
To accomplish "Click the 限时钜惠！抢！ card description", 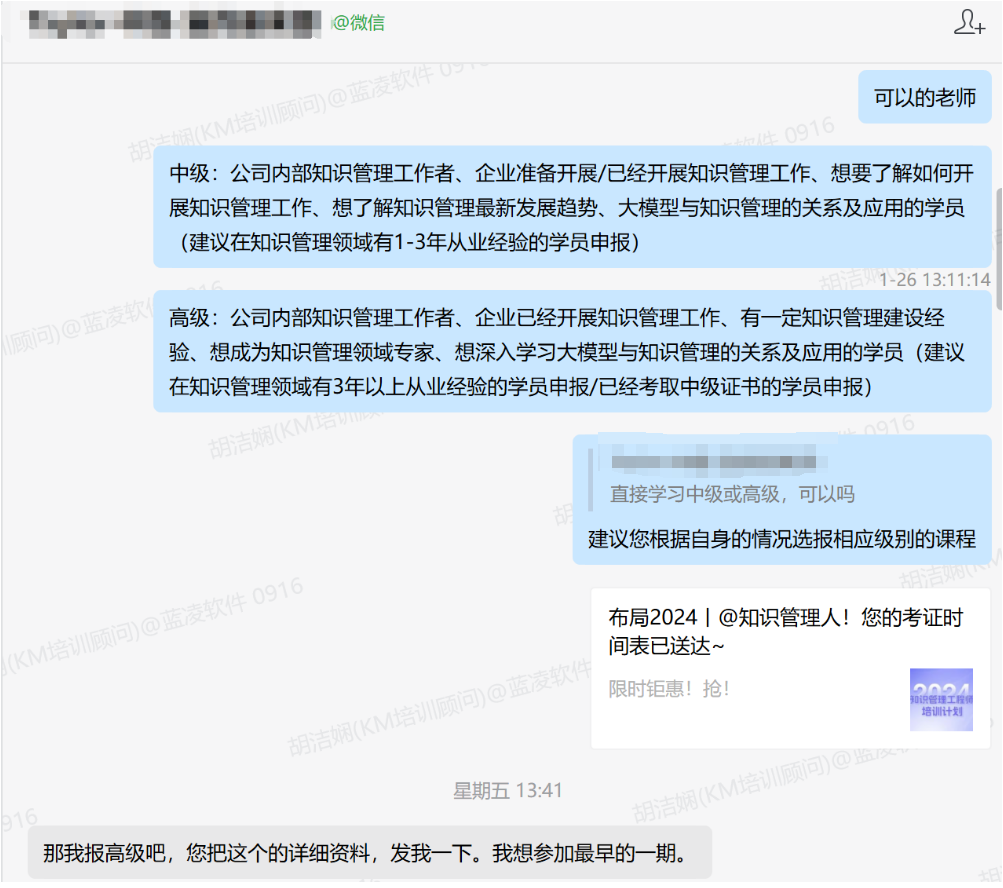I will coord(669,689).
